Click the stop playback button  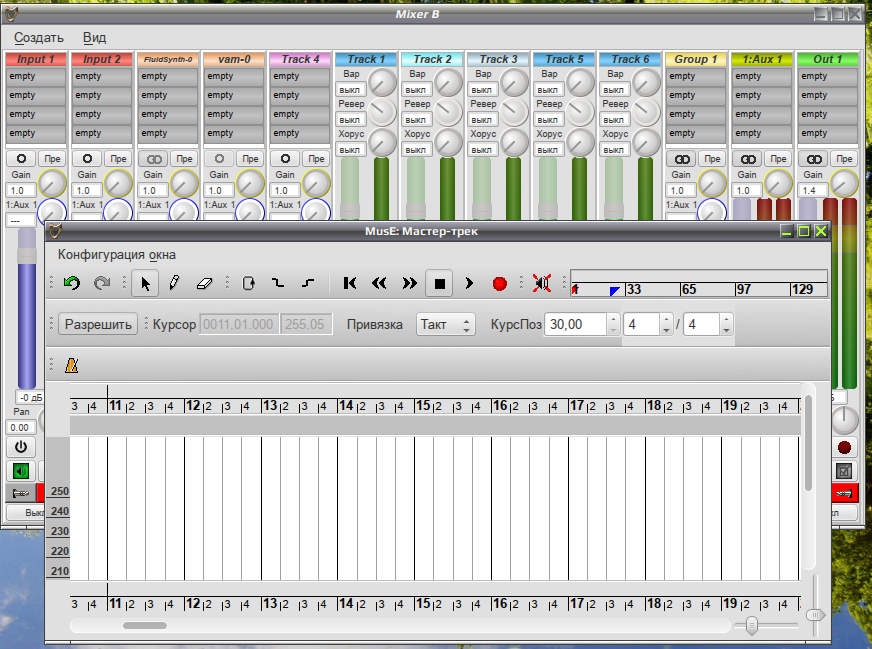tap(439, 284)
